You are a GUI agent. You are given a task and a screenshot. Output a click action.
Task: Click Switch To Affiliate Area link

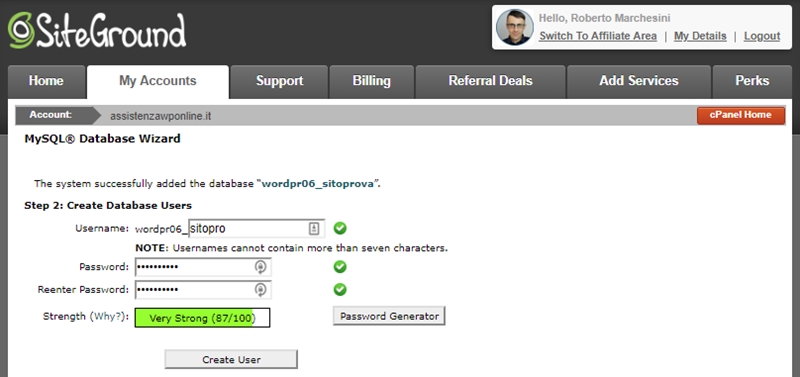598,36
